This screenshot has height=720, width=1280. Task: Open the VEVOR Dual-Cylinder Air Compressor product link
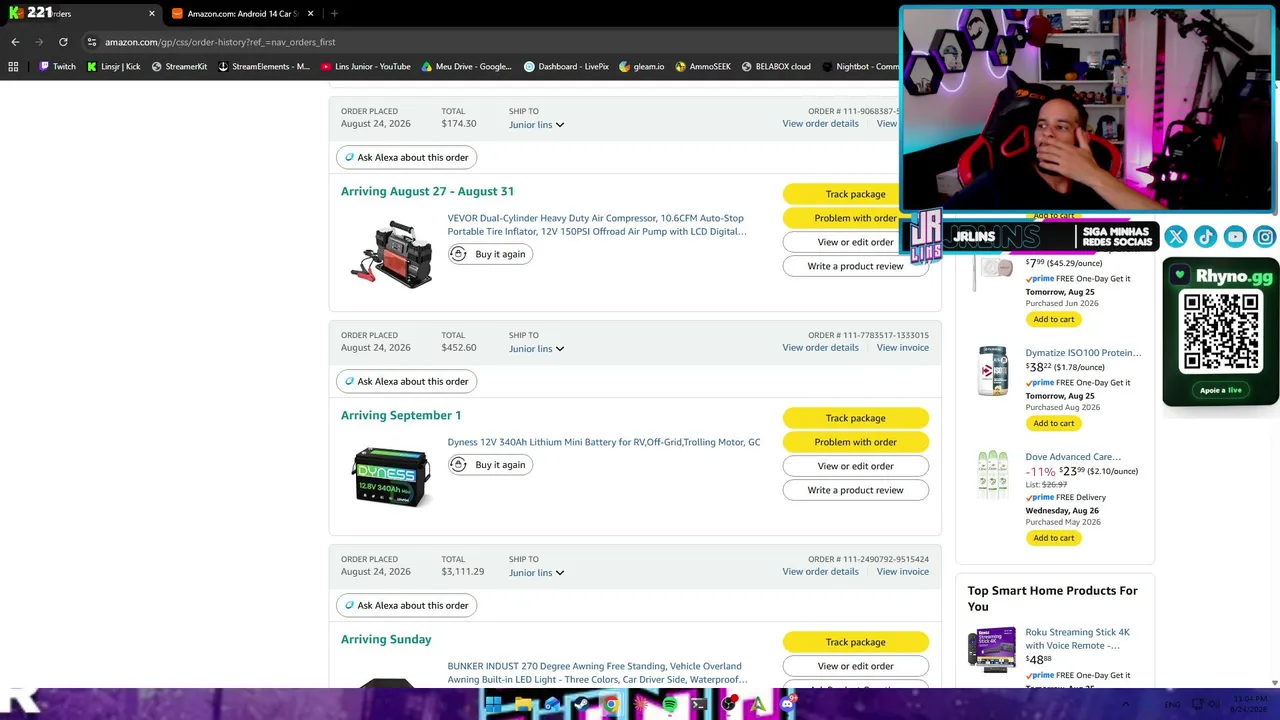coord(597,225)
